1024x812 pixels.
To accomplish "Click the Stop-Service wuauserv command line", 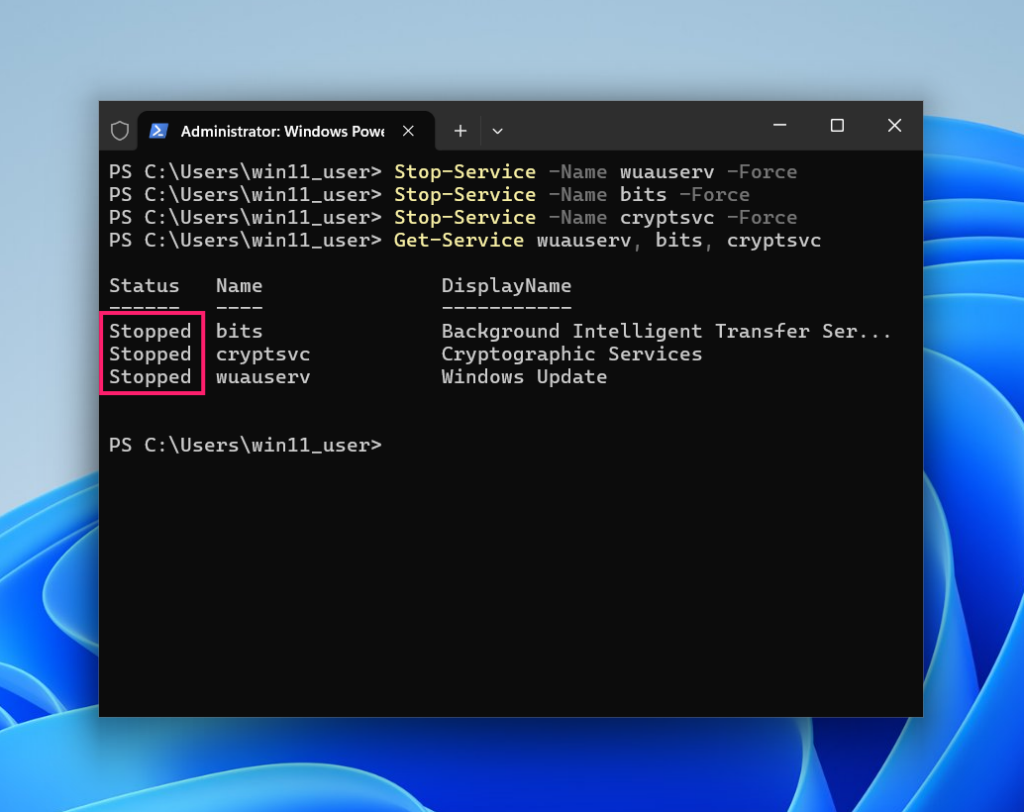I will pyautogui.click(x=453, y=172).
